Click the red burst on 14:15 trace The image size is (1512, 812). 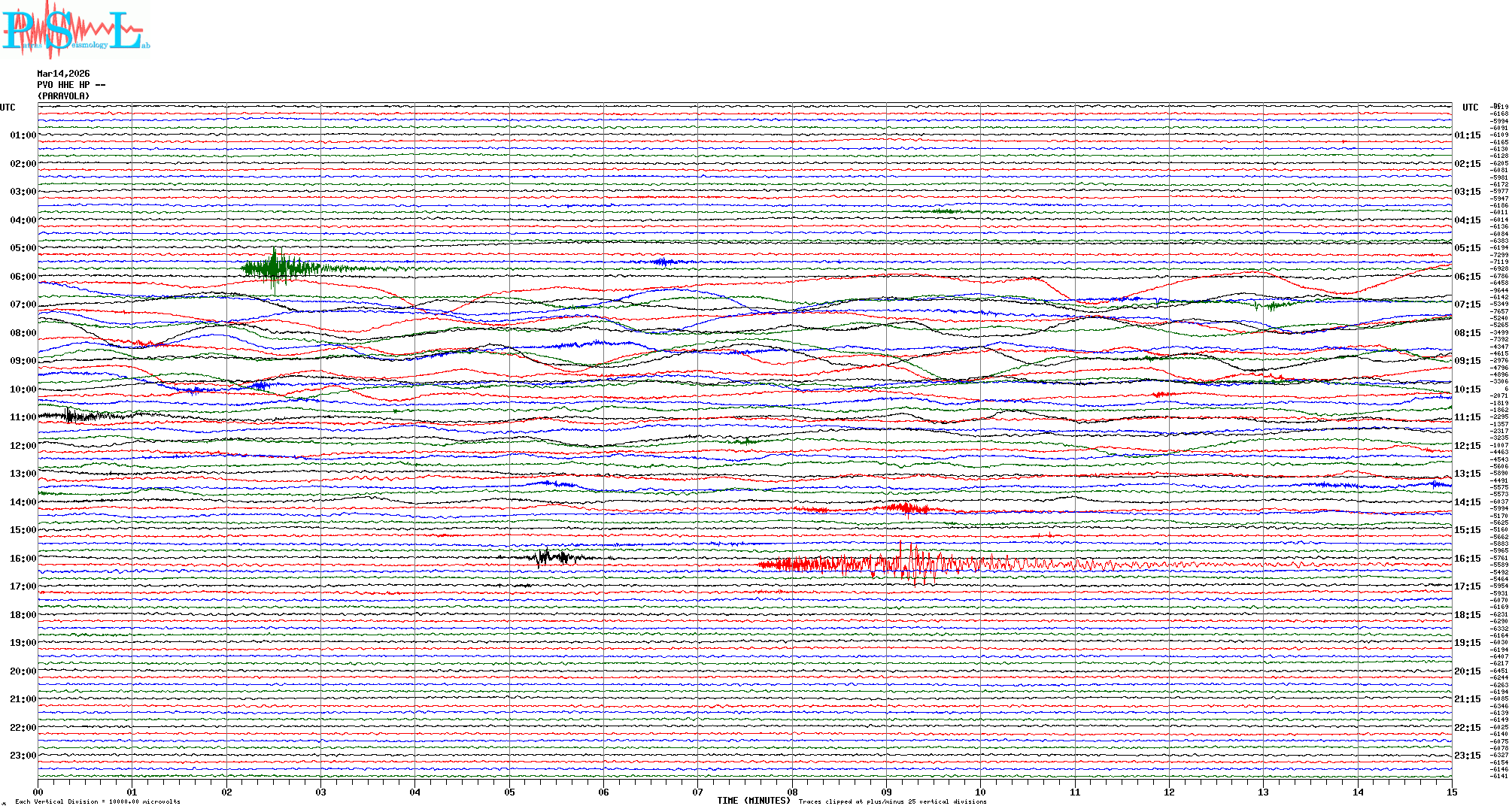pos(906,508)
